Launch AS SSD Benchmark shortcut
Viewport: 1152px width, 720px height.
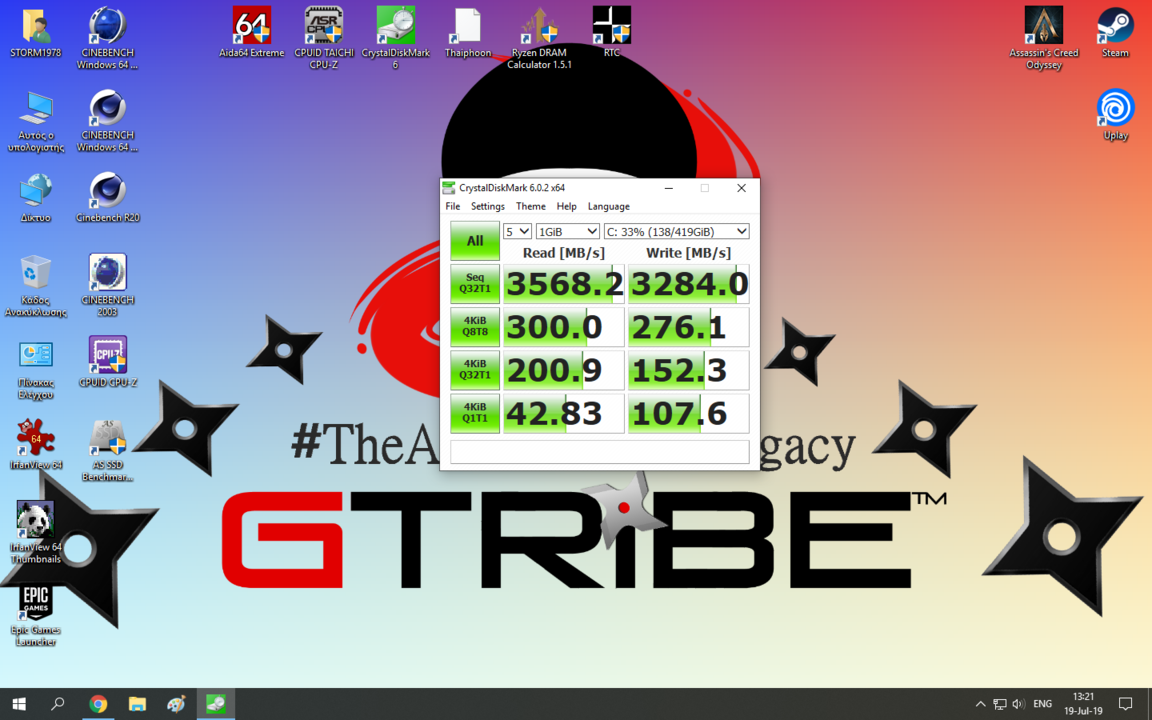107,450
